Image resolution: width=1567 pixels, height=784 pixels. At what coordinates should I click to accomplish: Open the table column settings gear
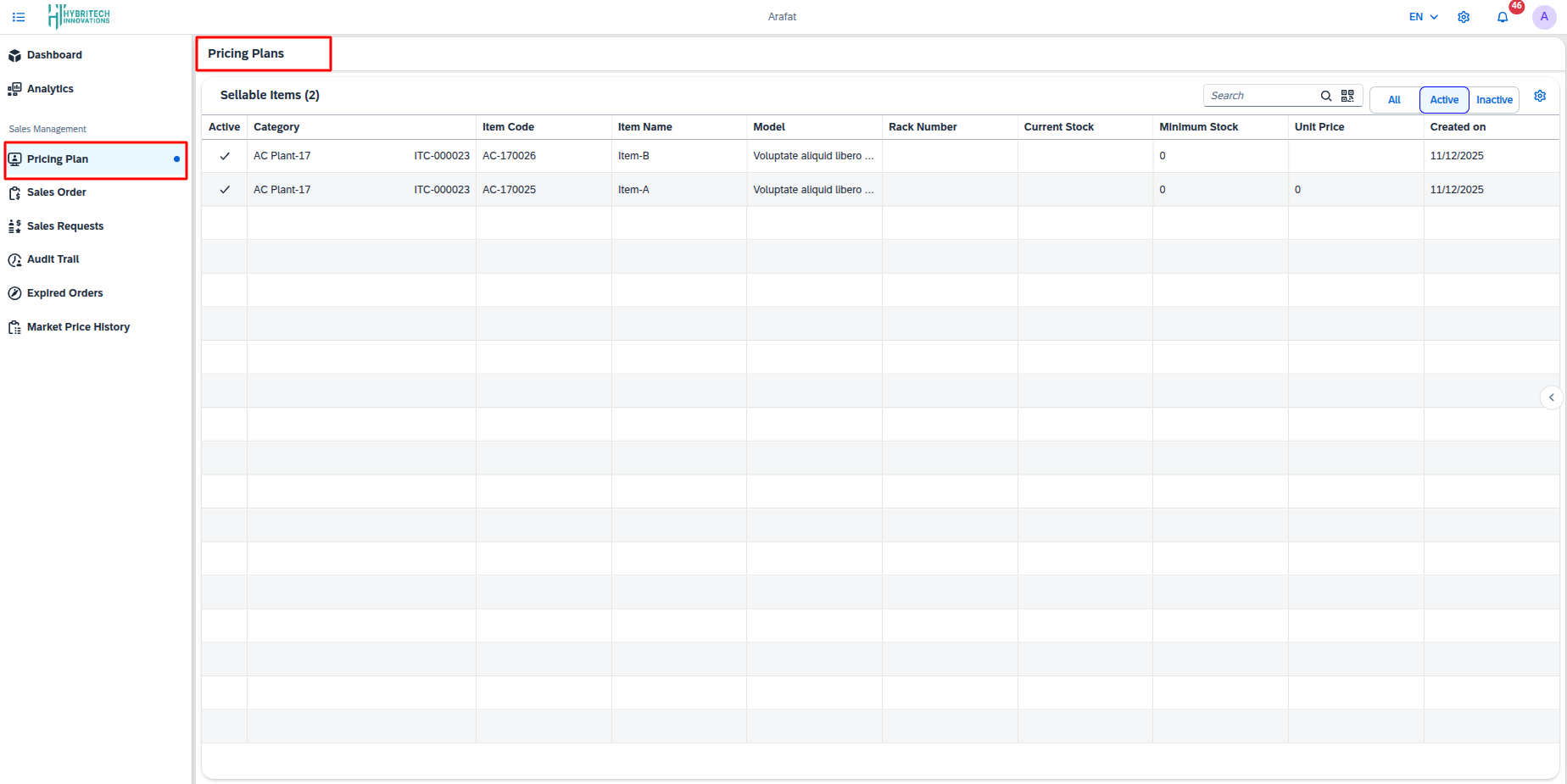coord(1541,96)
